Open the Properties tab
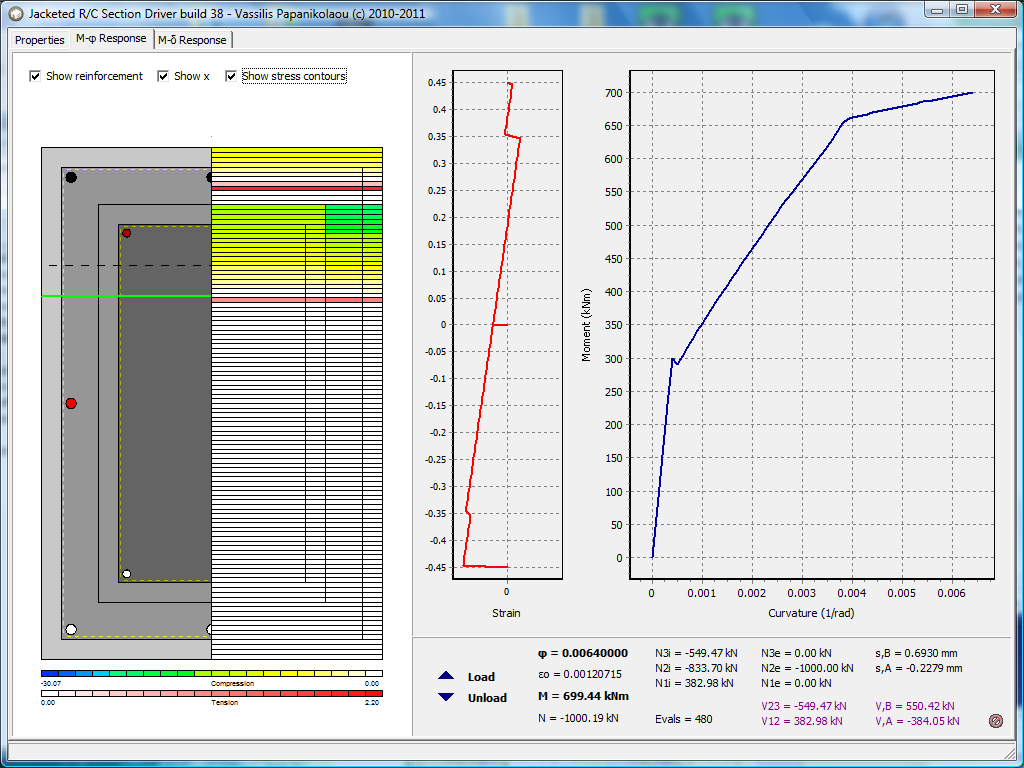The width and height of the screenshot is (1024, 768). [x=40, y=40]
